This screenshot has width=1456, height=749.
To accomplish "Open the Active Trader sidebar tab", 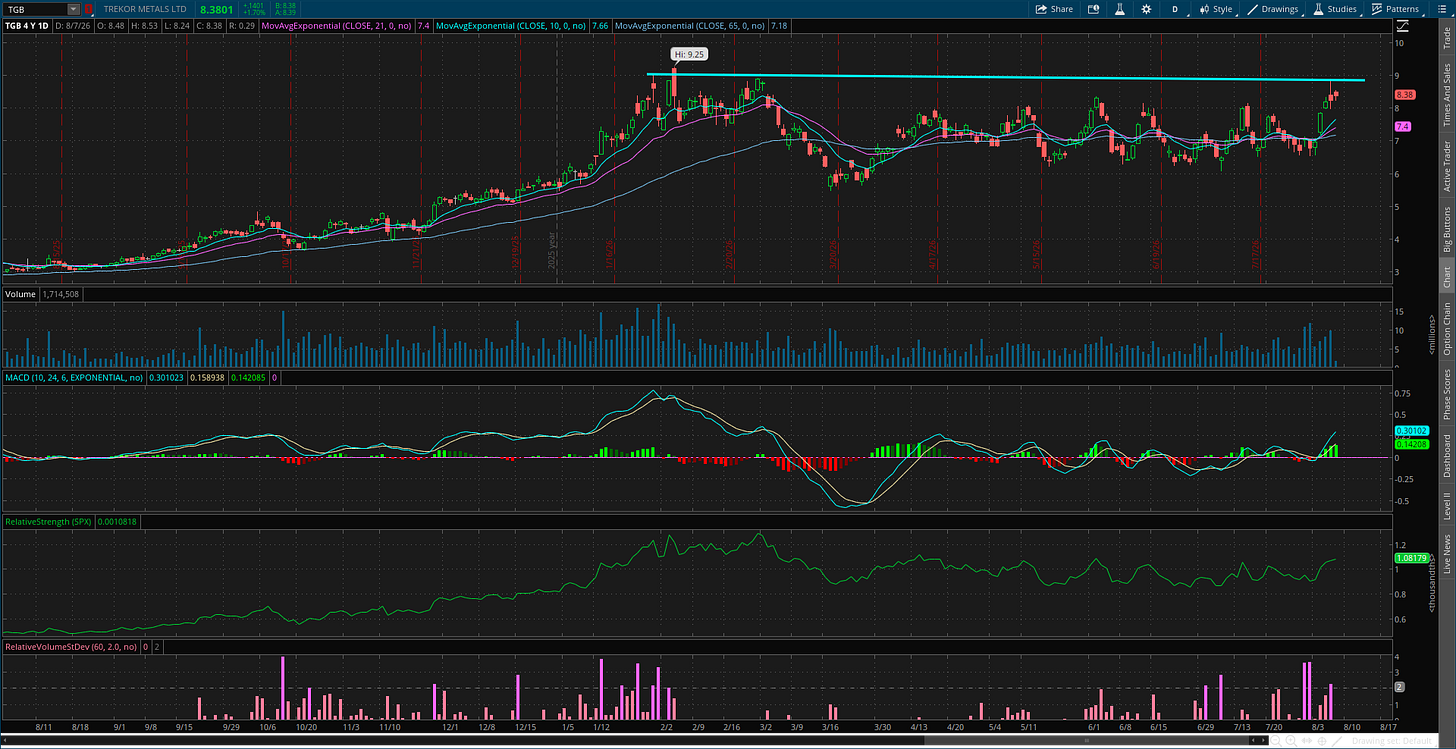I will (1446, 165).
